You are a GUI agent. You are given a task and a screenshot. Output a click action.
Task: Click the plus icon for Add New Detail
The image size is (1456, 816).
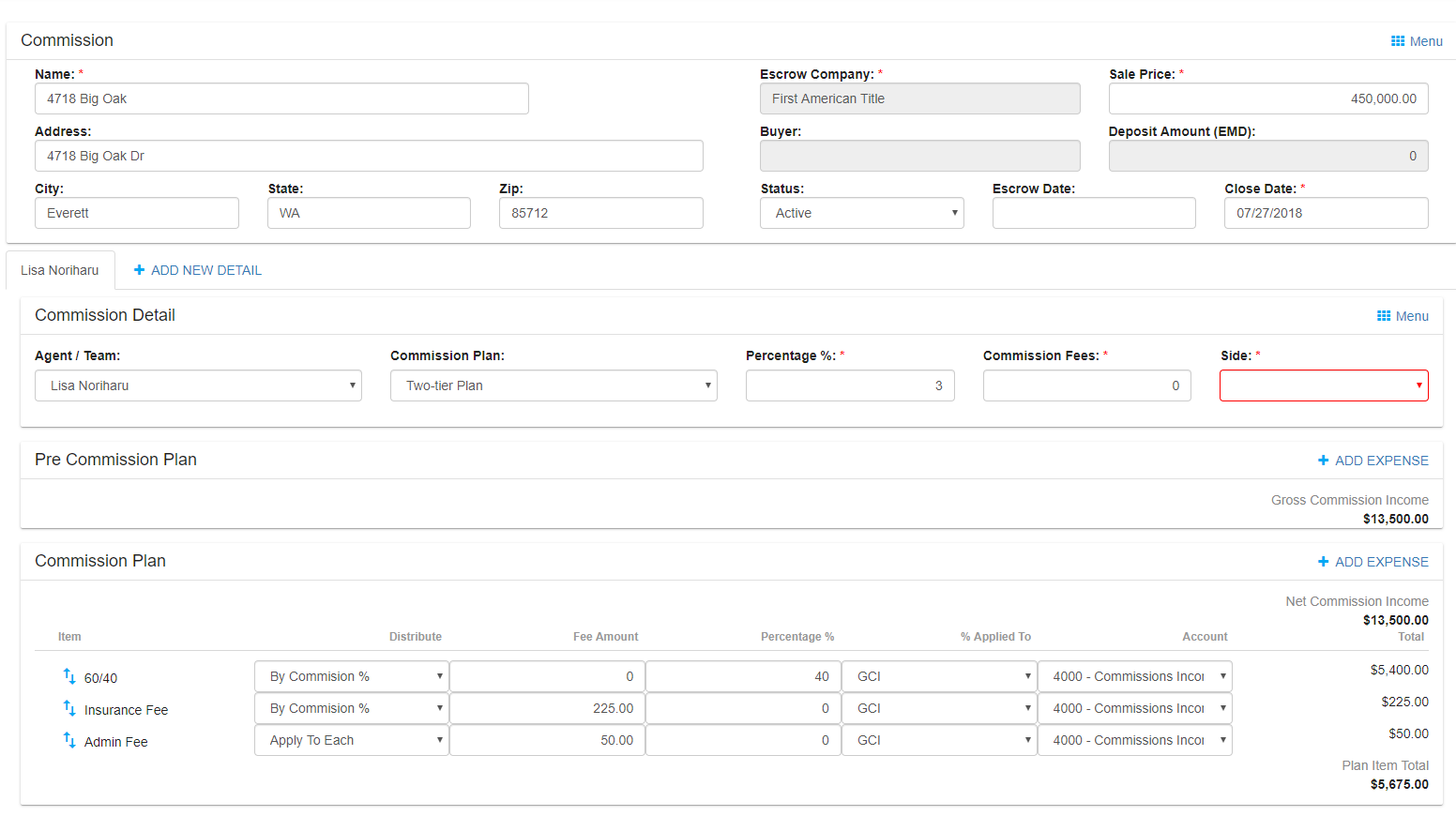pos(140,270)
